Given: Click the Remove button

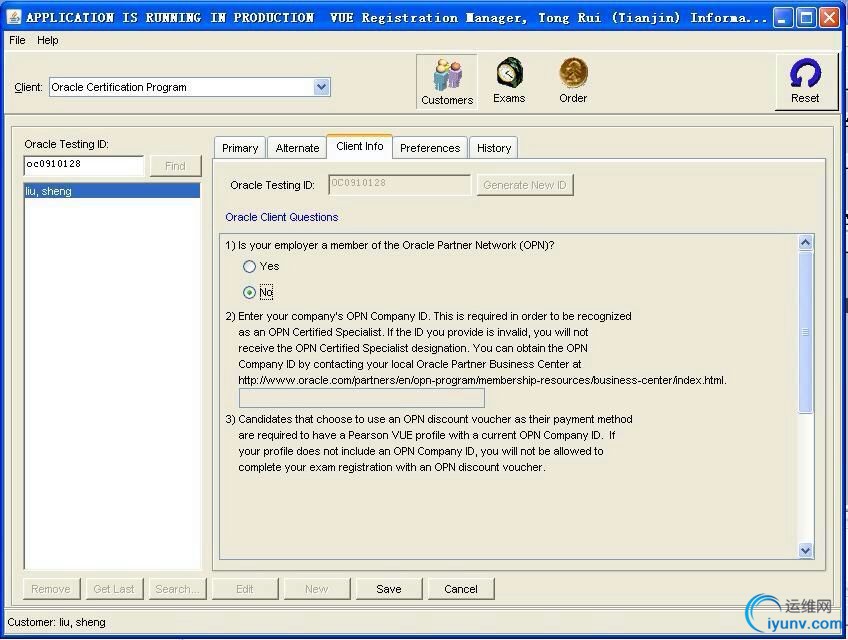Looking at the screenshot, I should (x=51, y=589).
